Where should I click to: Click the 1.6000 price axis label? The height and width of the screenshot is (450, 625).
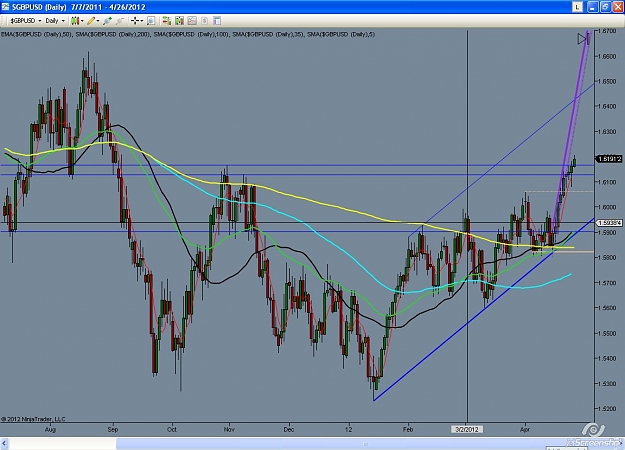point(607,207)
